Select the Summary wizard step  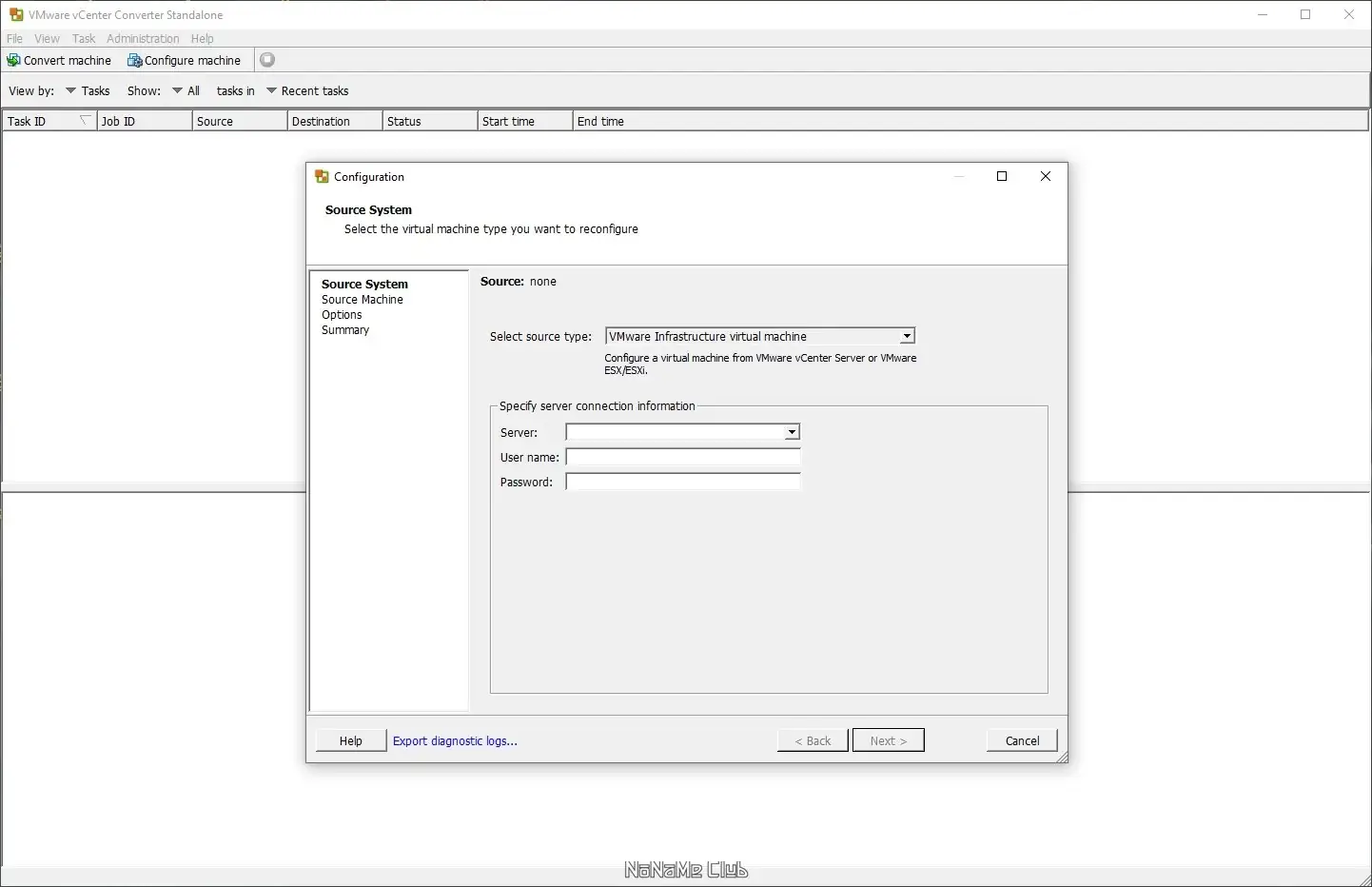click(x=345, y=330)
